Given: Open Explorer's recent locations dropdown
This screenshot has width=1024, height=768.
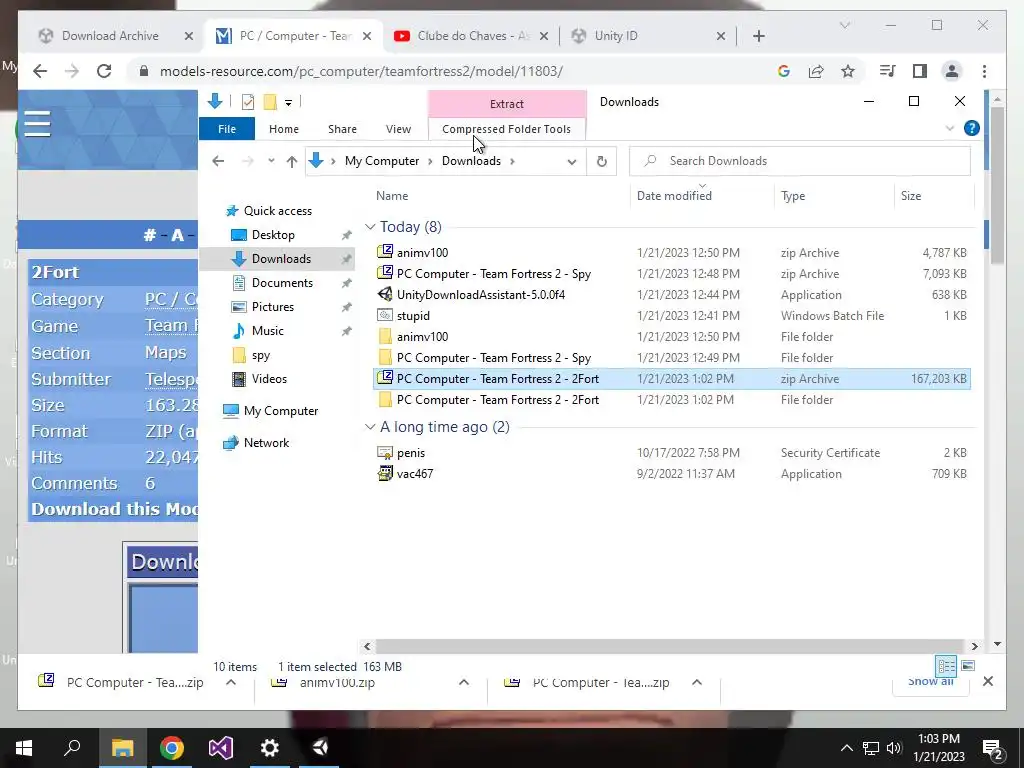Looking at the screenshot, I should coord(271,161).
